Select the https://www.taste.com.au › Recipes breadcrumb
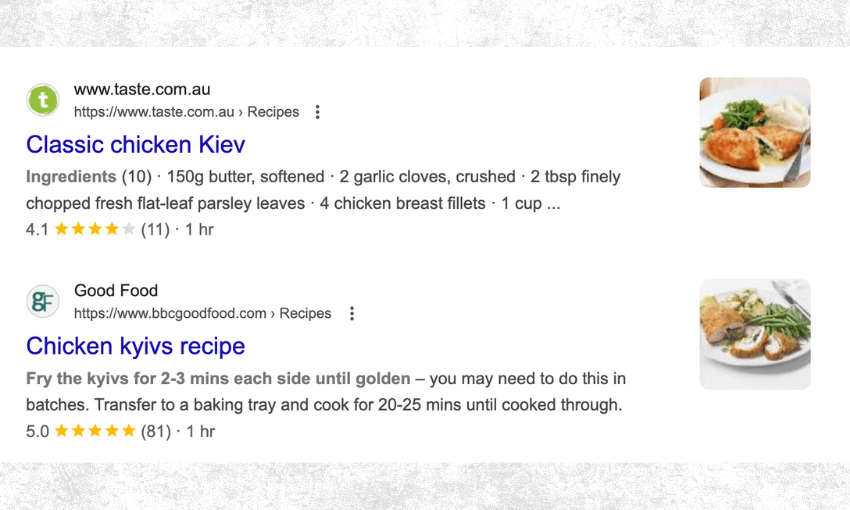 (186, 112)
